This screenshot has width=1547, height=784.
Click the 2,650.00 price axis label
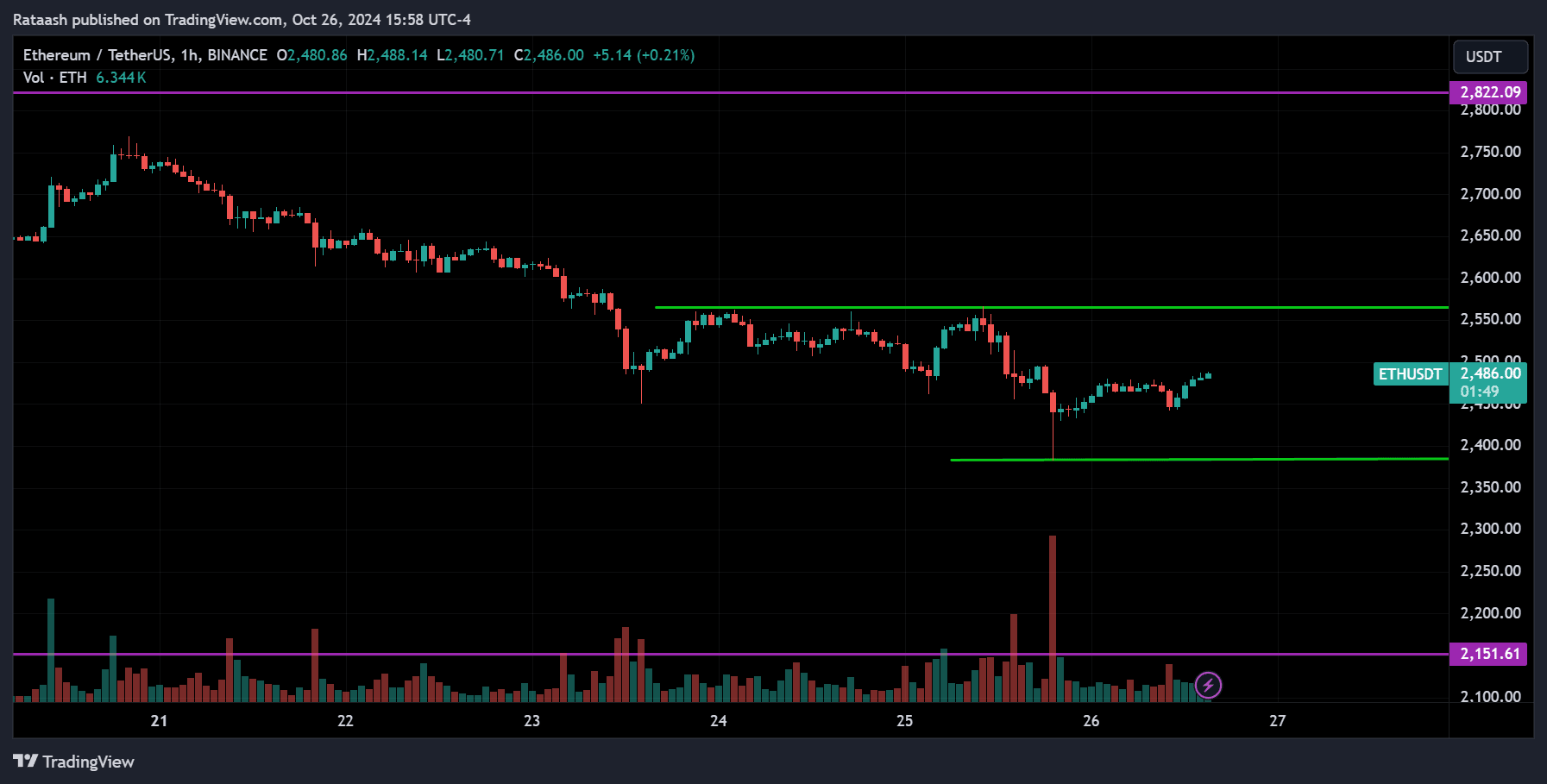(x=1490, y=235)
